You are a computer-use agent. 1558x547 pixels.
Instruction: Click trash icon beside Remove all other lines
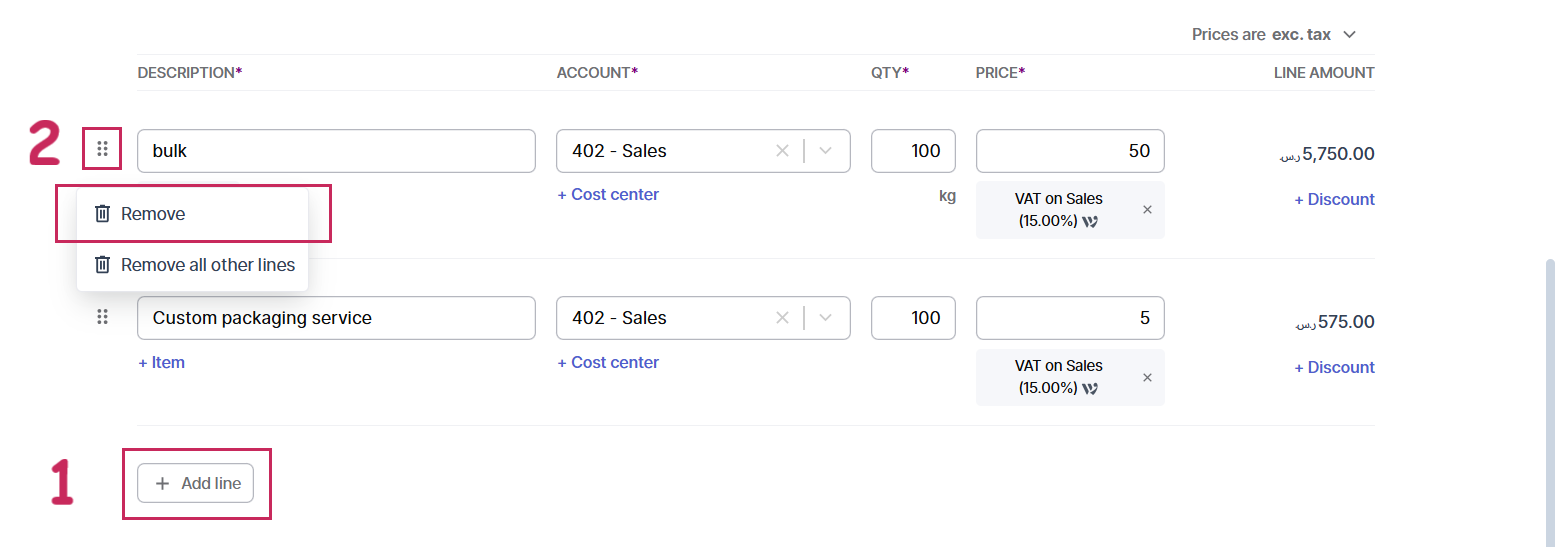click(102, 265)
